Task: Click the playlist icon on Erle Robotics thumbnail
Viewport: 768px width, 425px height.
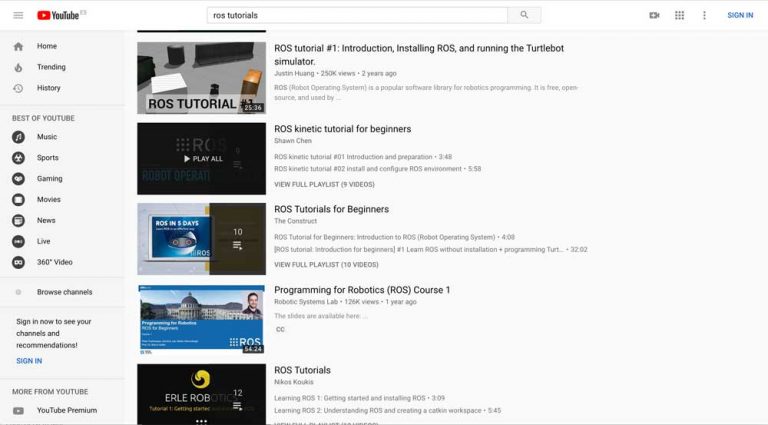Action: 238,406
